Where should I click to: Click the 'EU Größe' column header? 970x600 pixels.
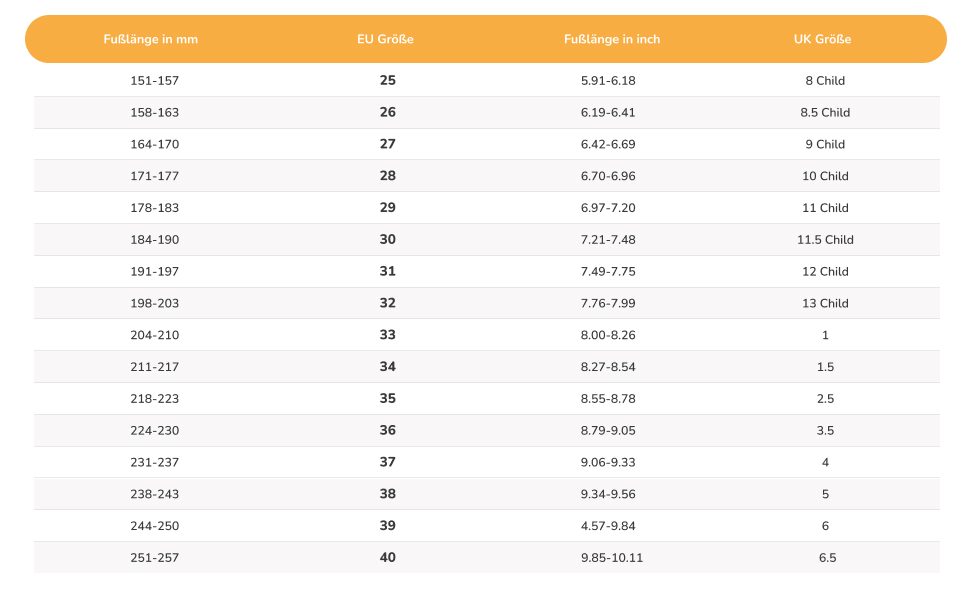point(385,39)
